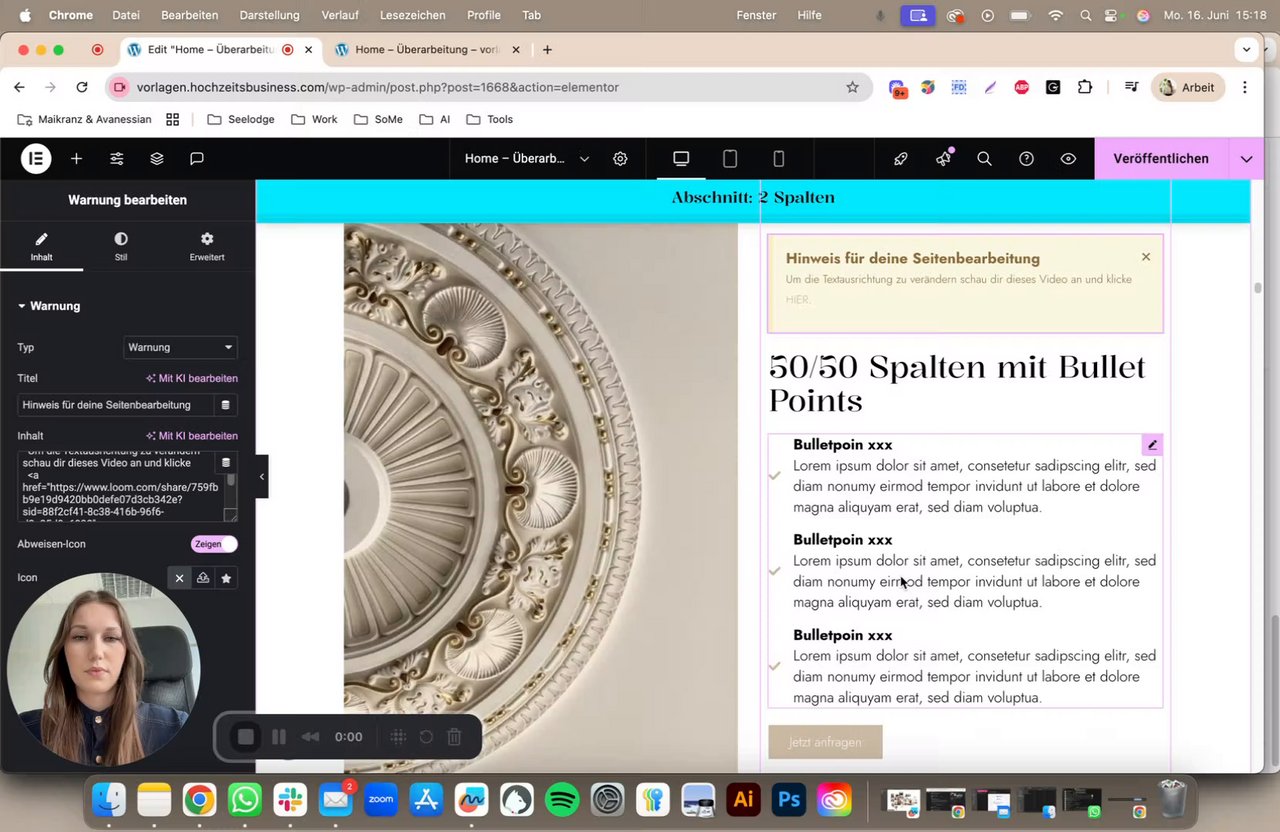
Task: Remove the icon with X option
Action: (179, 578)
